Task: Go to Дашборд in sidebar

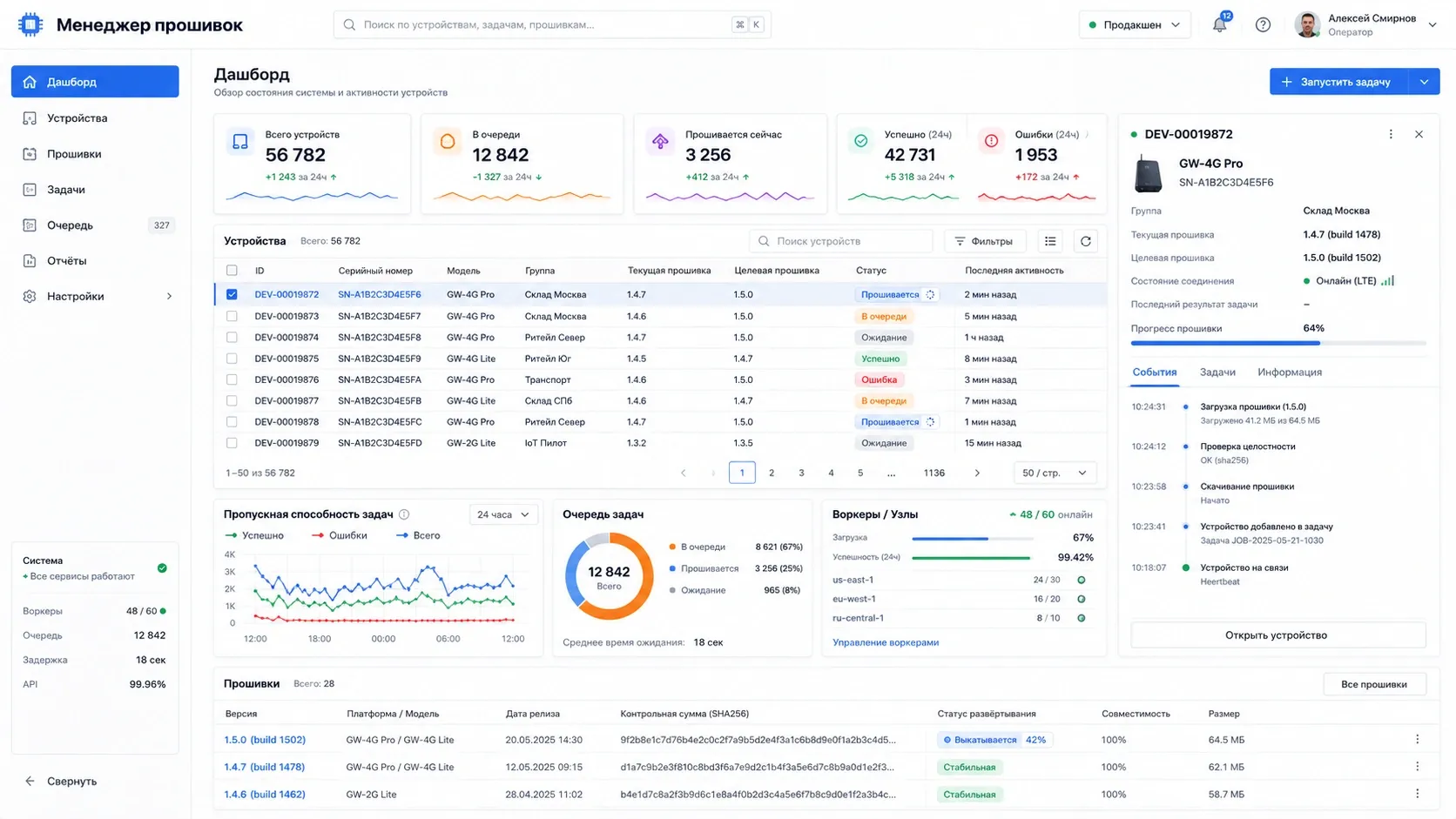Action: pos(95,82)
